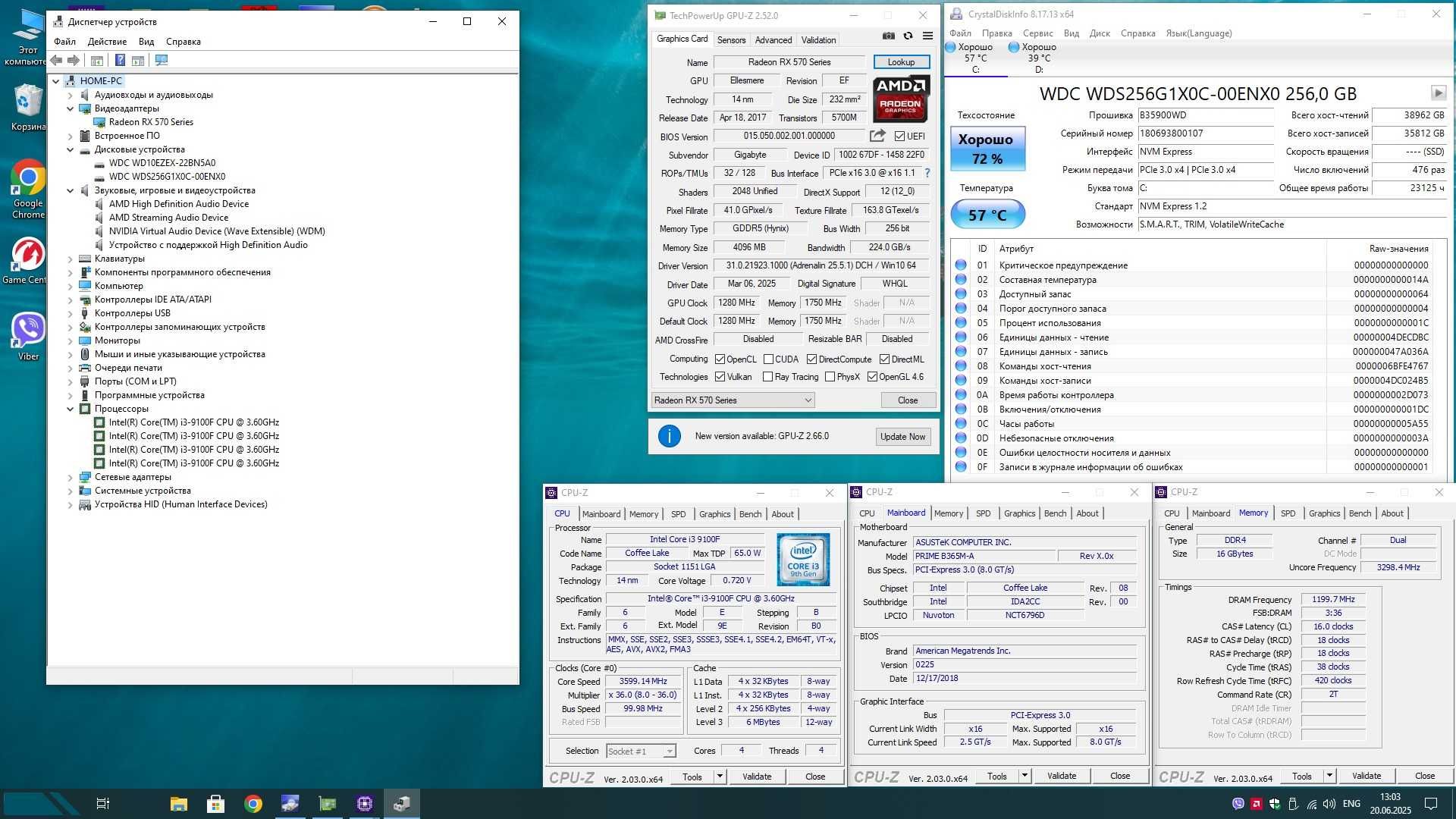Refresh GPU-Z data with the refresh icon
Image resolution: width=1456 pixels, height=819 pixels.
tap(908, 36)
